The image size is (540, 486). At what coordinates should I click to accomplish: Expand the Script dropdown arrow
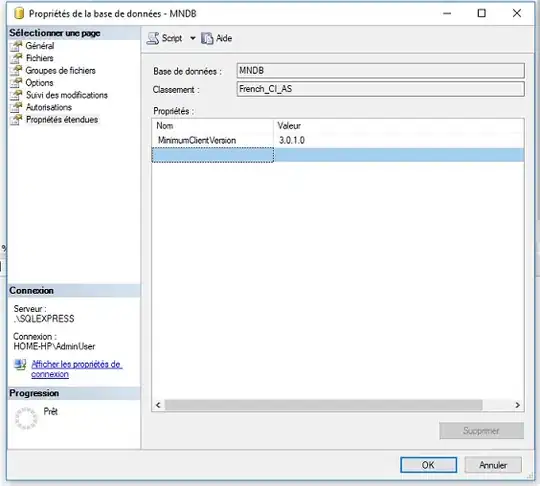coord(193,38)
